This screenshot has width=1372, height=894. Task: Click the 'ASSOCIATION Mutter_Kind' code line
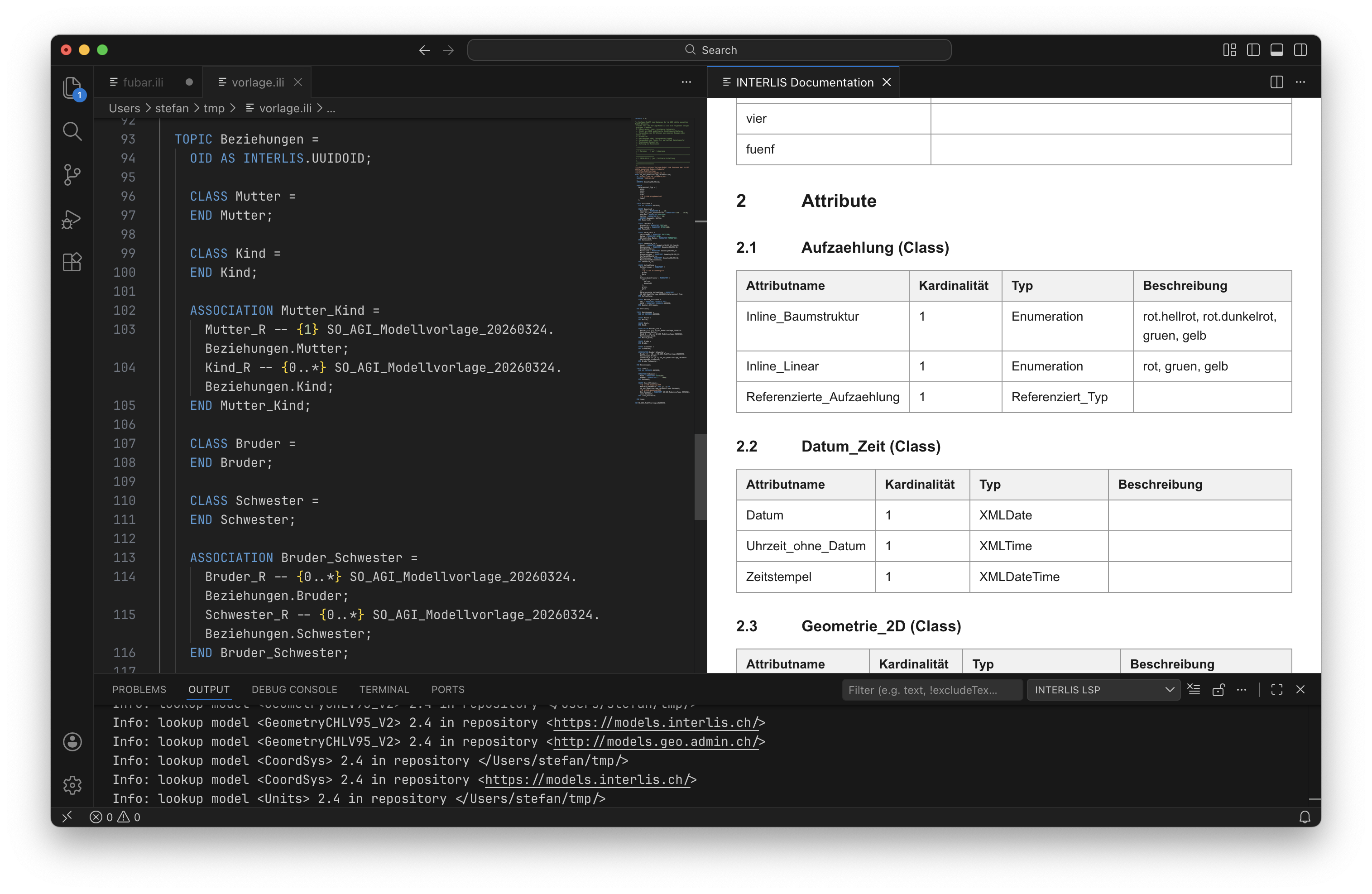click(x=285, y=311)
